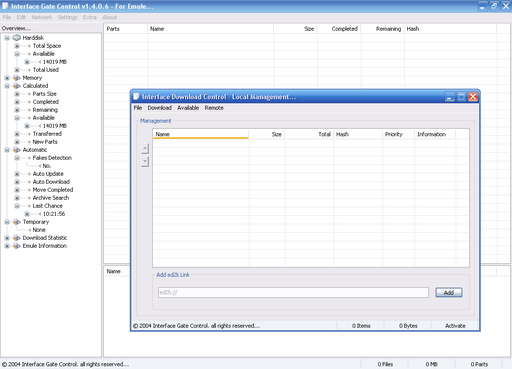The height and width of the screenshot is (369, 512).
Task: Collapse the Last Chance node
Action: click(x=17, y=206)
